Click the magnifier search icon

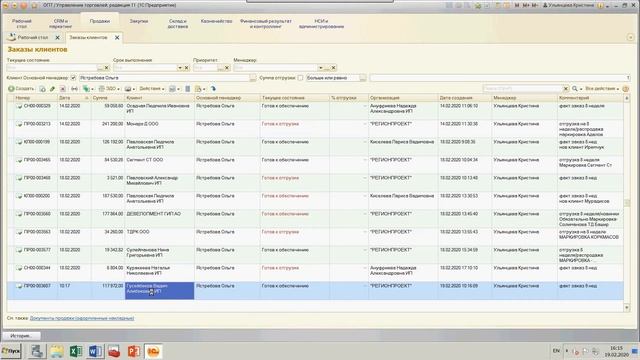pyautogui.click(x=575, y=89)
